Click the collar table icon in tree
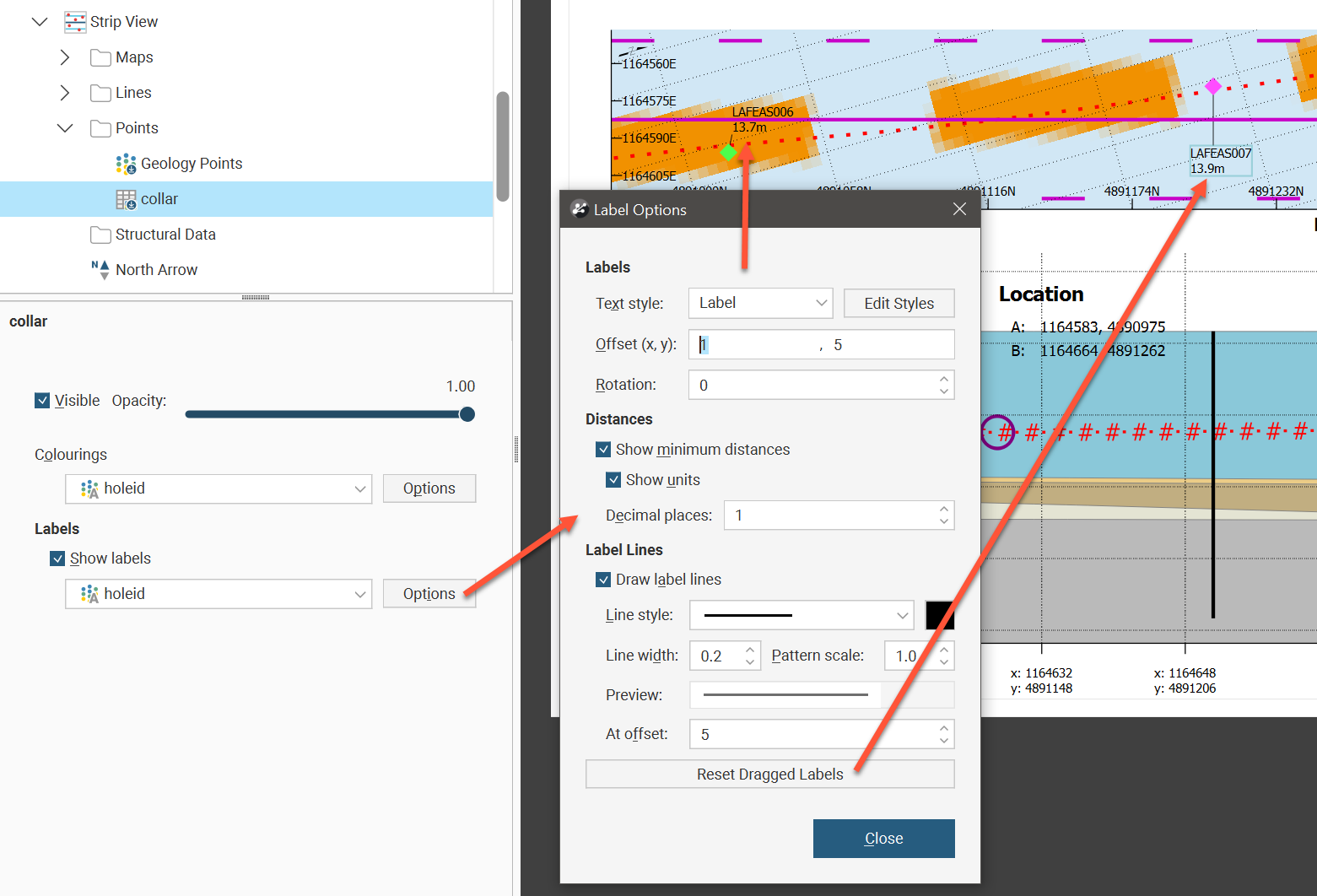This screenshot has width=1317, height=896. click(x=126, y=199)
